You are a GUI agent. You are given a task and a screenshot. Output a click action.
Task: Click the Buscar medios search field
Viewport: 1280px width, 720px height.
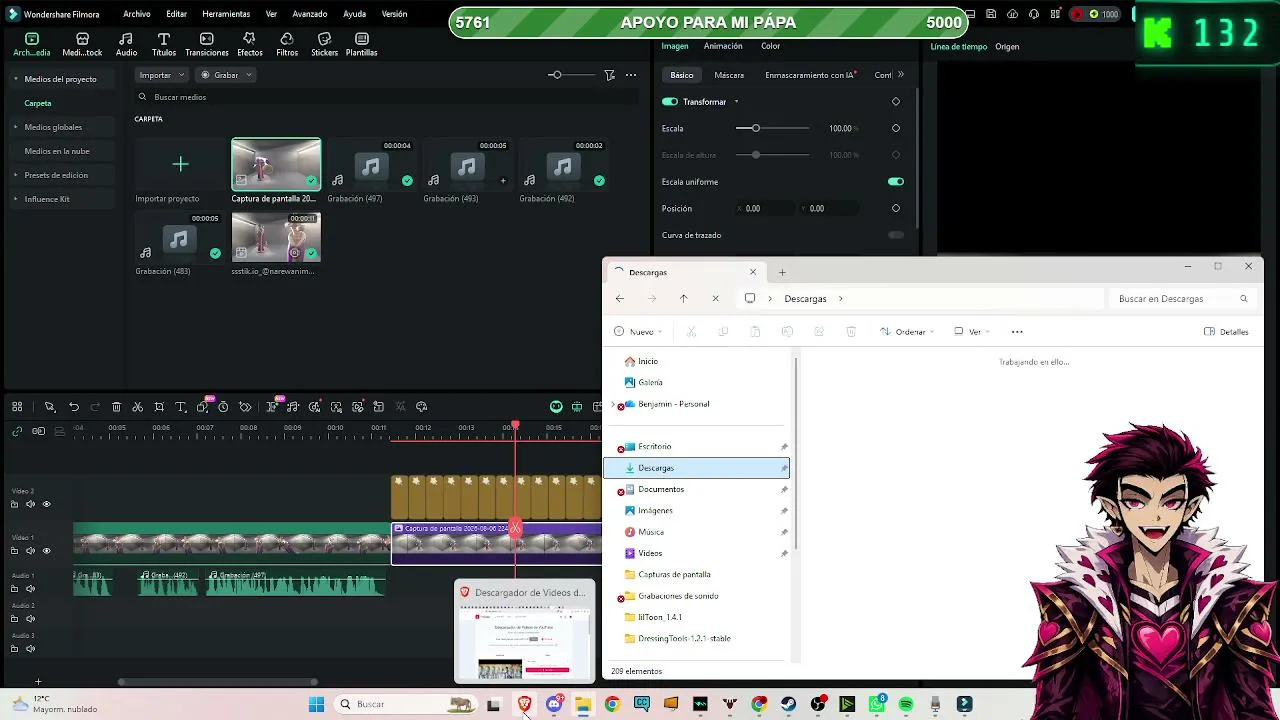point(387,97)
